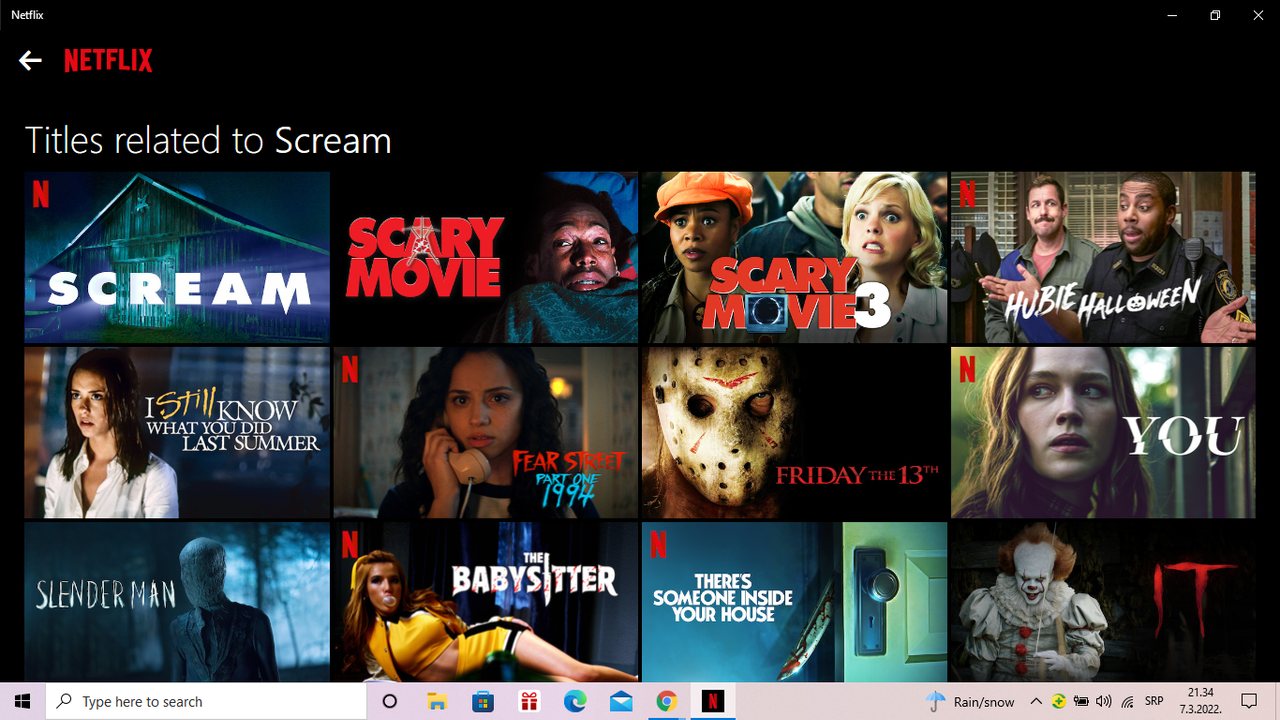Open the first Scary Movie thumbnail
Screen dimensions: 1280x720
pos(485,257)
